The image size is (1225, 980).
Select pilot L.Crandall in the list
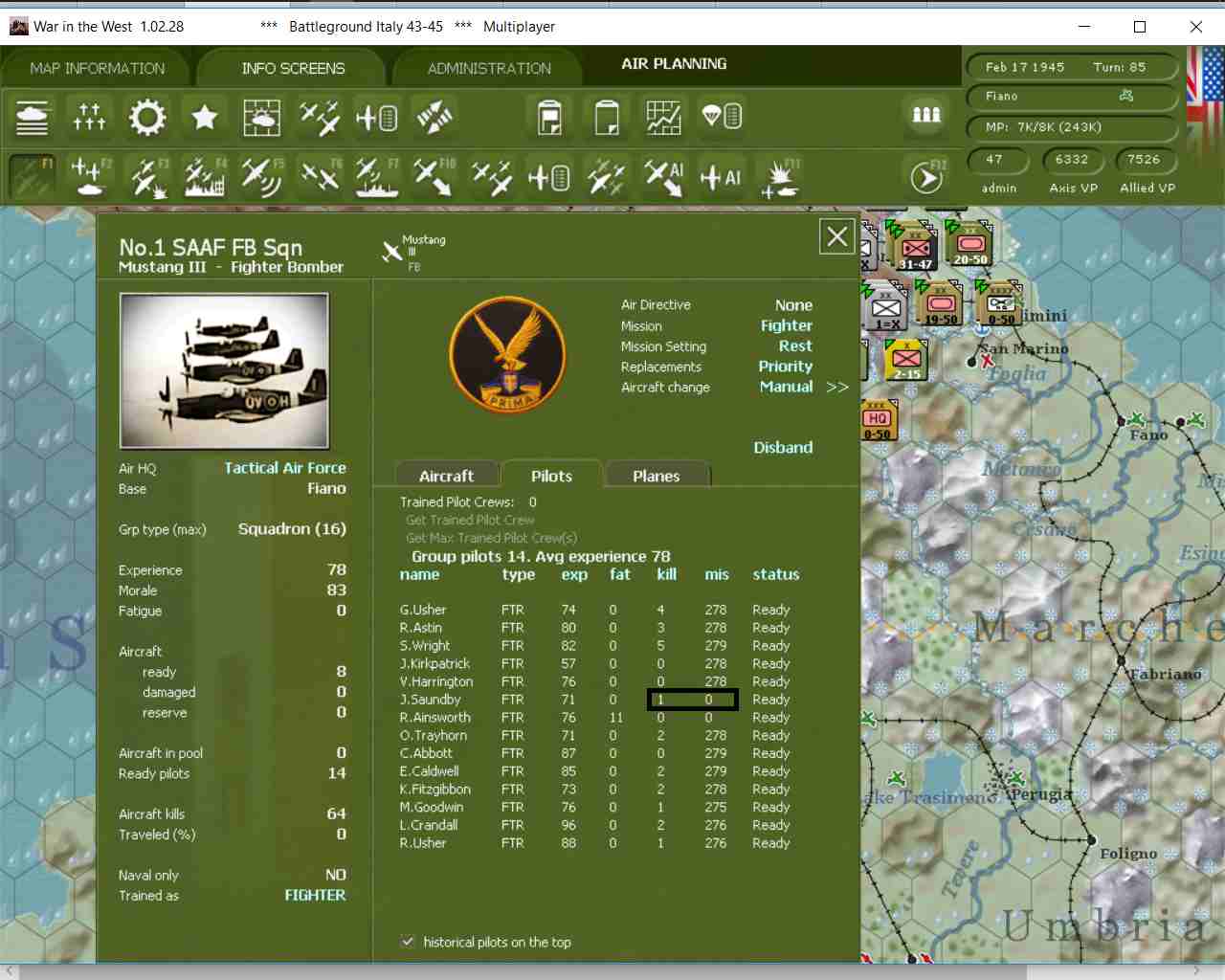595,825
